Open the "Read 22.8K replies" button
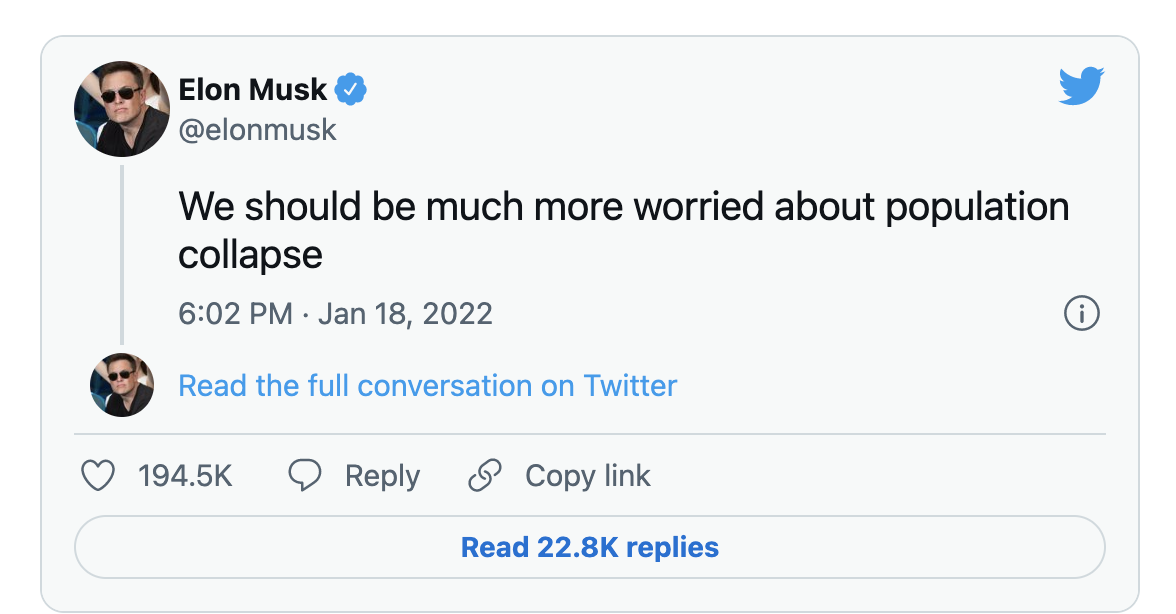The width and height of the screenshot is (1176, 614). (x=589, y=547)
